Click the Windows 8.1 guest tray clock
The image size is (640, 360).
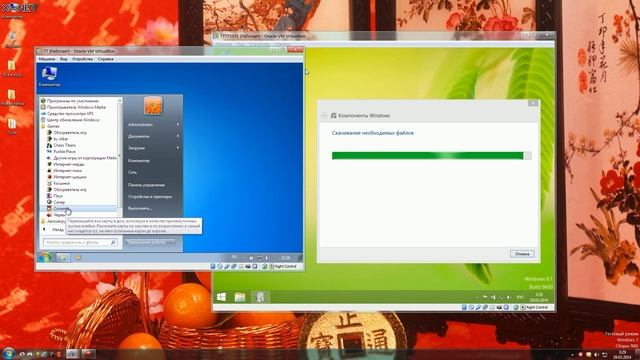tap(539, 297)
